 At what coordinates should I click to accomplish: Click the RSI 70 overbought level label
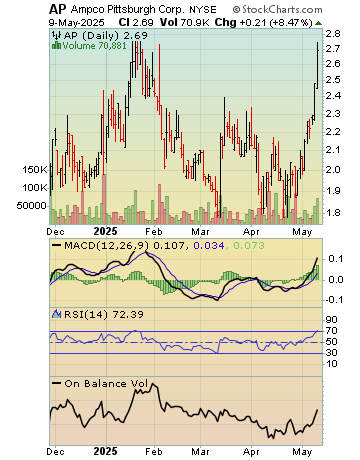tap(332, 331)
